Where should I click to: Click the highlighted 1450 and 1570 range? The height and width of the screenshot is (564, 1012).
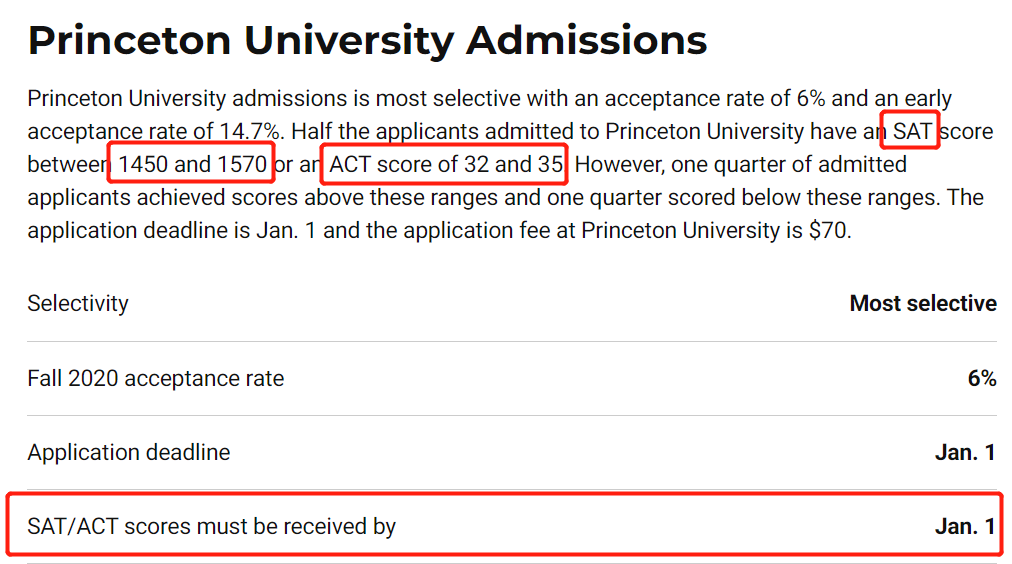point(192,164)
